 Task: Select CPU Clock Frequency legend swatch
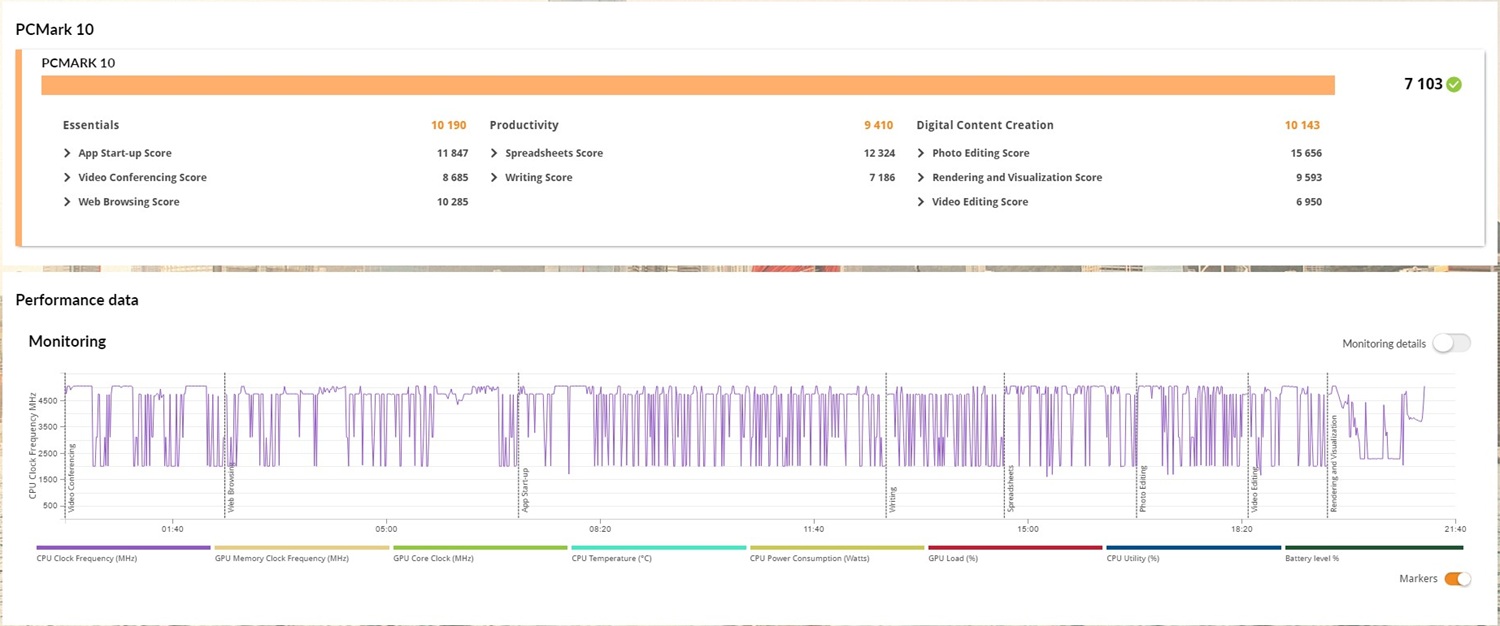[123, 548]
